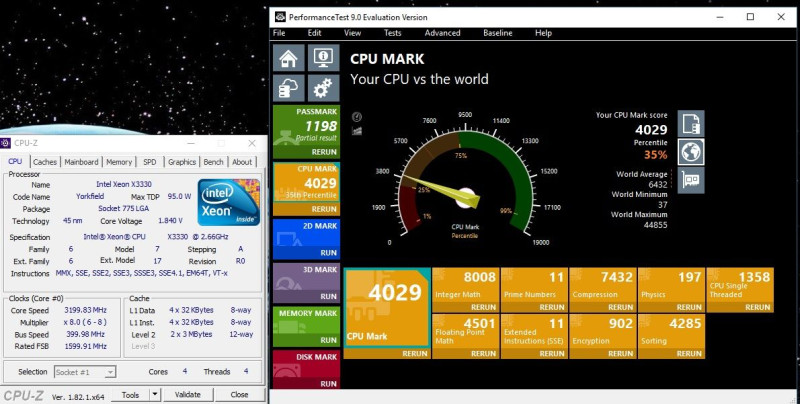This screenshot has width=800, height=404.
Task: Click the Intel Xeon inside logo in CPU-Z
Action: pos(229,202)
